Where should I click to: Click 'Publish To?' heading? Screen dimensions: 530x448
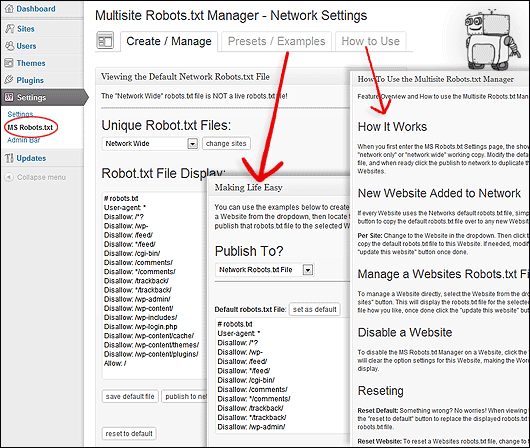249,251
